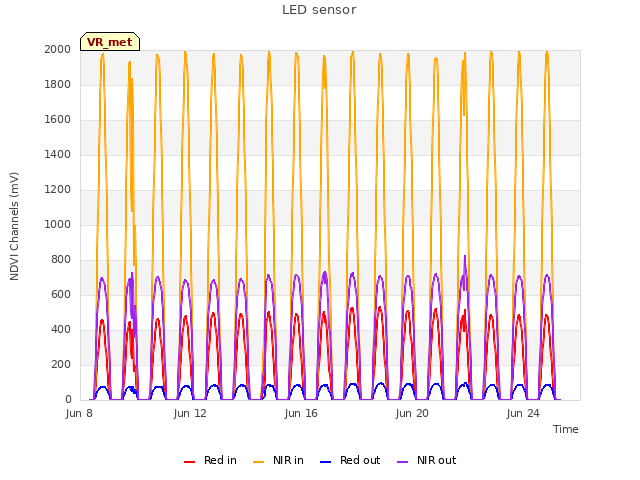The image size is (640, 480).
Task: Click the Jun 12 x-axis label
Action: point(190,413)
